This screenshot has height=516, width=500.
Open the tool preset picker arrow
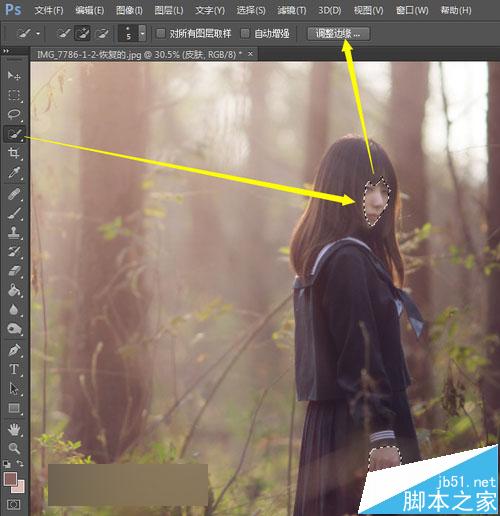(38, 34)
